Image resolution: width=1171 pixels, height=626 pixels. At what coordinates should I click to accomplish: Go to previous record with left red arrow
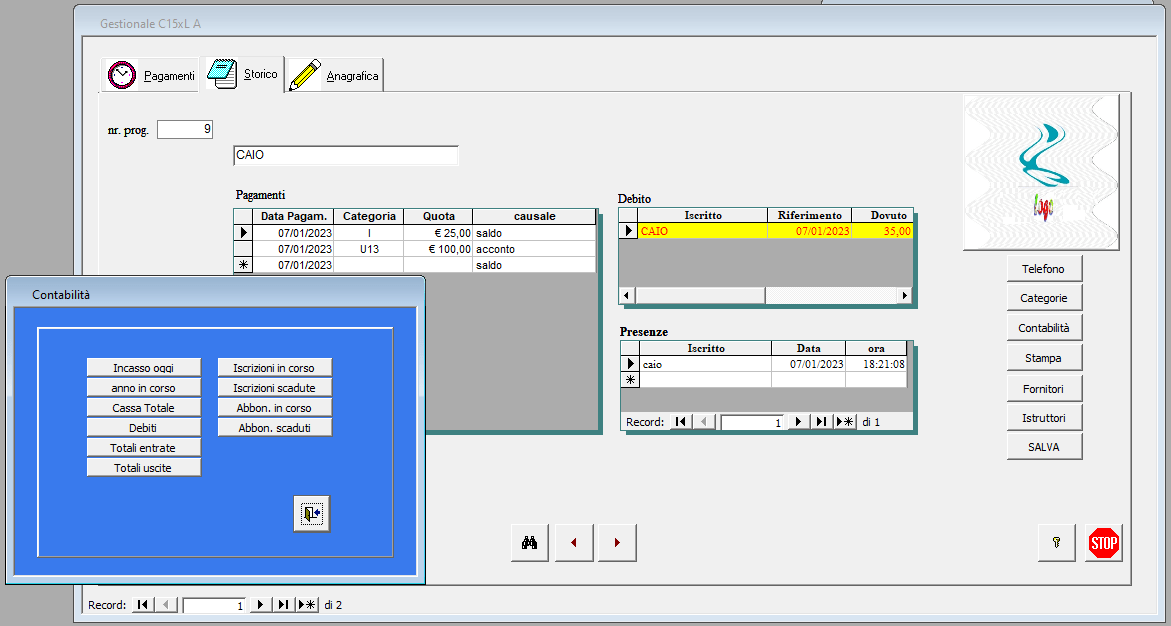574,542
